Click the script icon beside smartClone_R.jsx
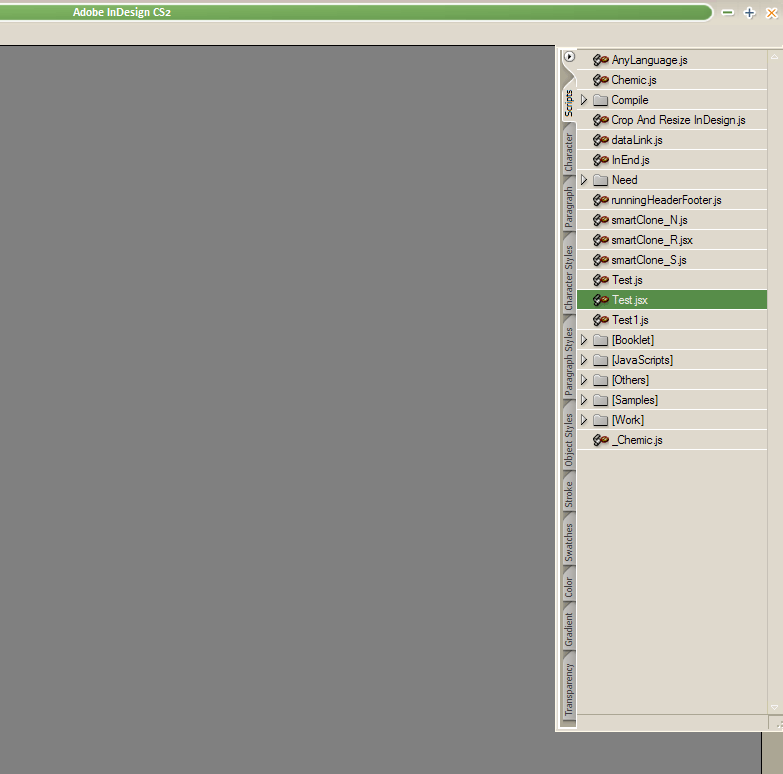The image size is (783, 774). [600, 240]
